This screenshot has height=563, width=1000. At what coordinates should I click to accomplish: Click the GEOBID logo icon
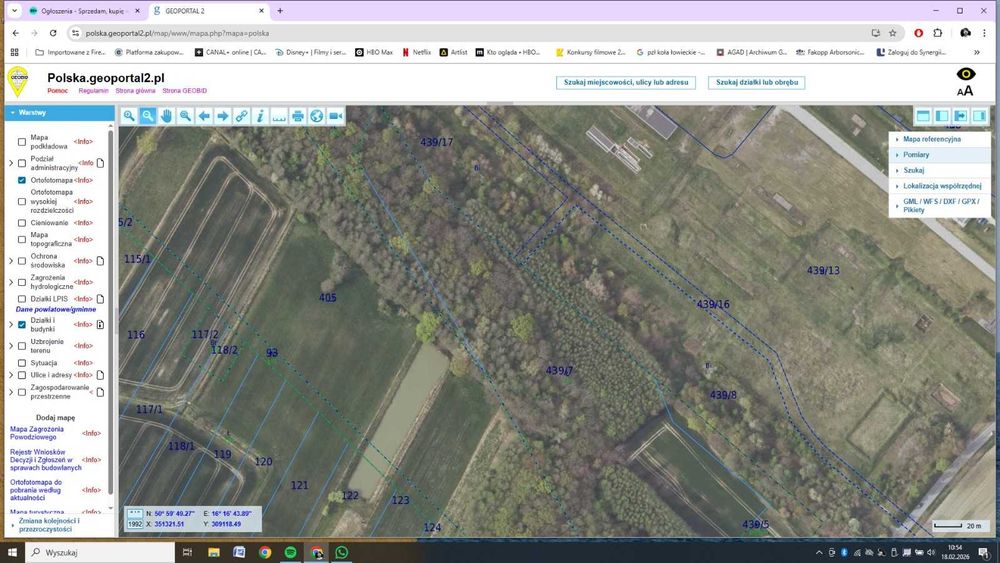18,82
